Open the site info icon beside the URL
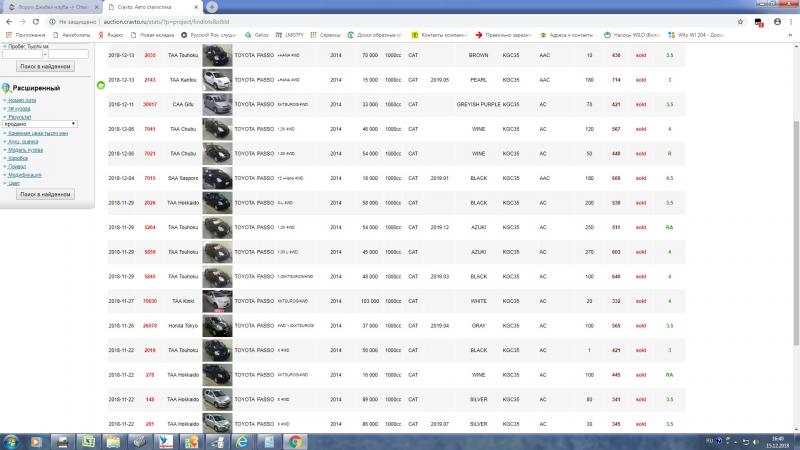800x450 pixels. (52, 22)
